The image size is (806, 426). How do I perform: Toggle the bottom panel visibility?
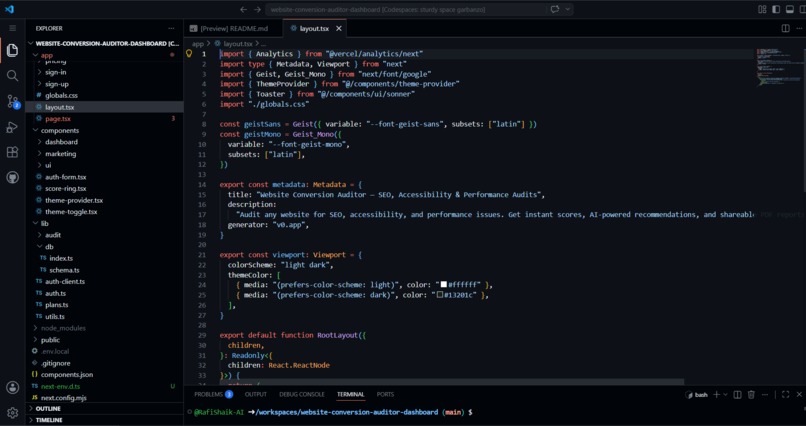click(x=790, y=9)
